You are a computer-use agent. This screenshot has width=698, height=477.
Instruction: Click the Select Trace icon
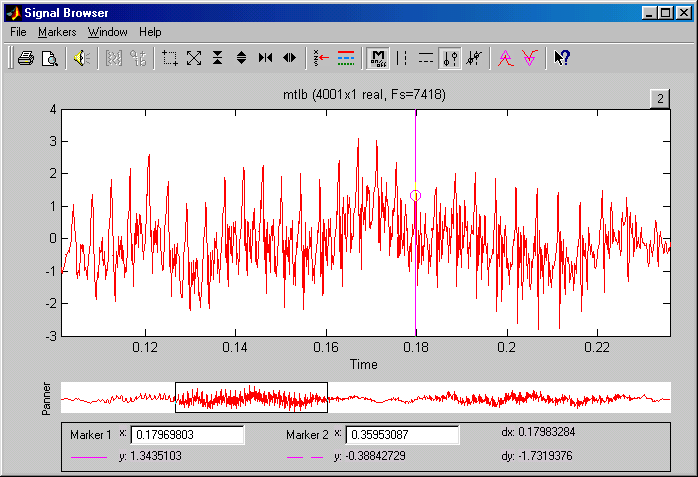click(321, 58)
